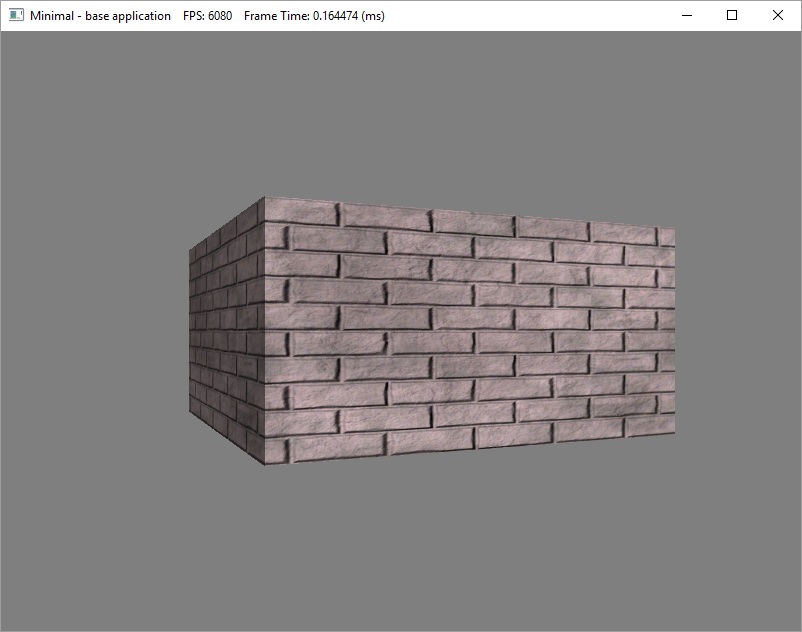Click the "Minimal - base application" title text
The height and width of the screenshot is (632, 802).
[x=100, y=16]
